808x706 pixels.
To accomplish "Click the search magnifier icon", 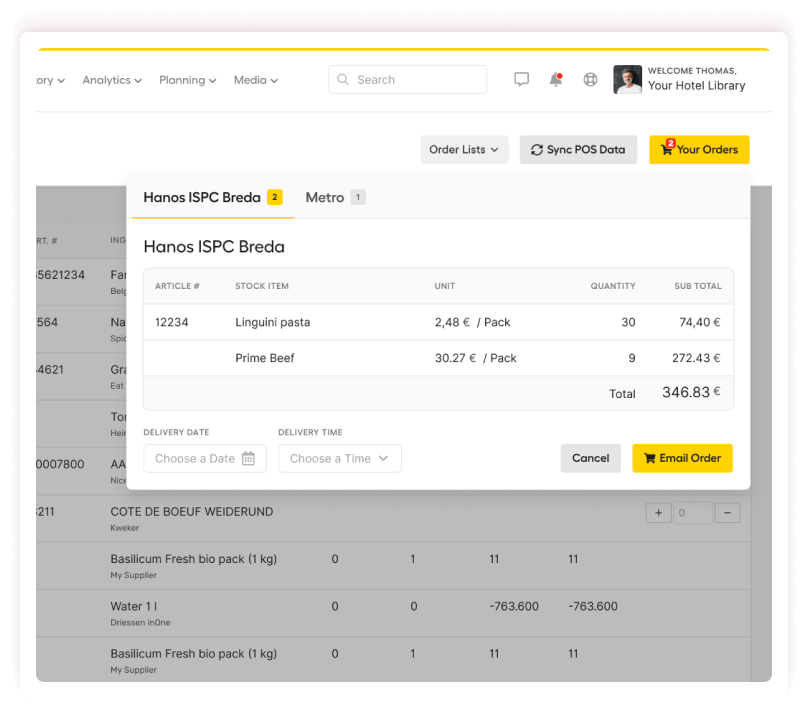I will 343,79.
